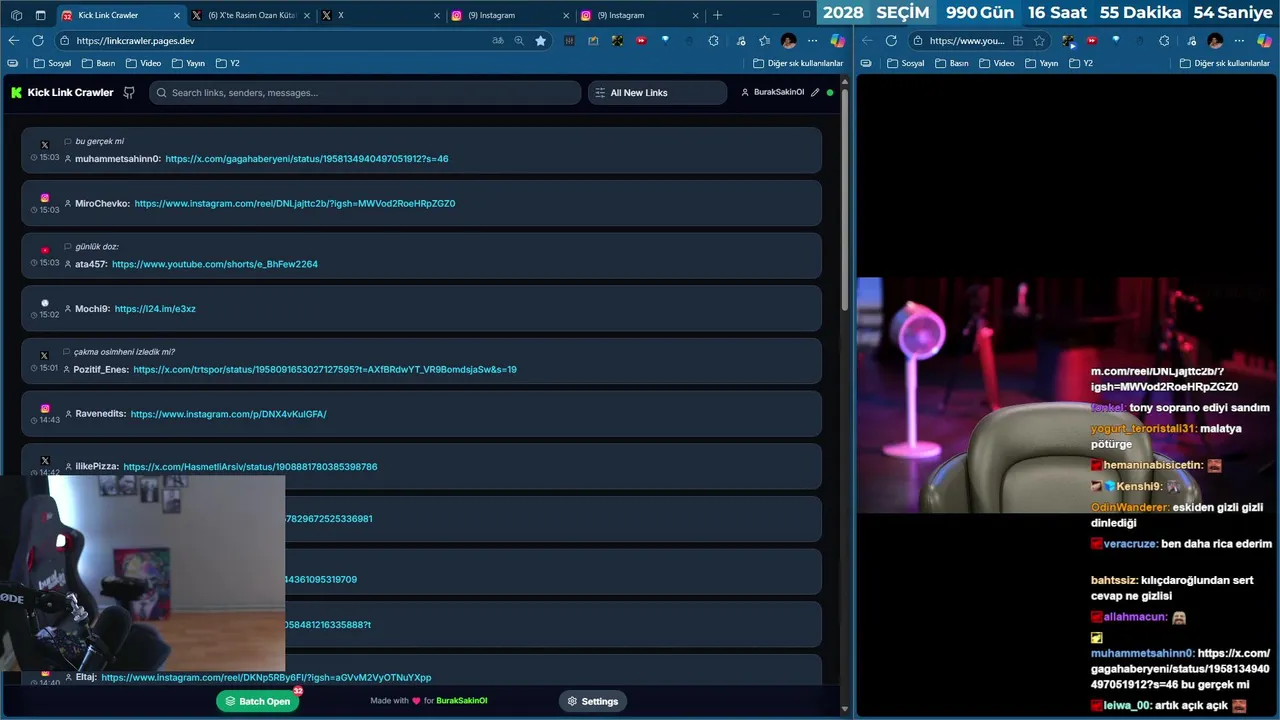
Task: Open MiroChevko's Instagram reel link
Action: coord(295,203)
